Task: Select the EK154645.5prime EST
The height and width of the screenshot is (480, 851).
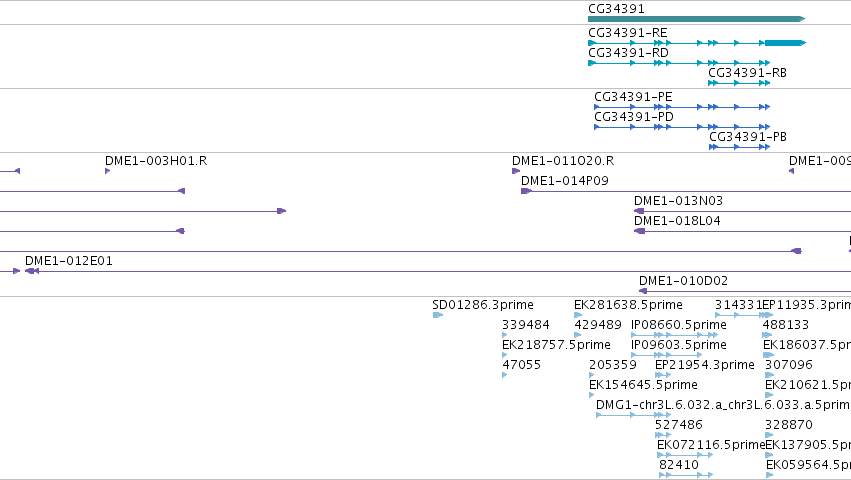Action: (592, 395)
